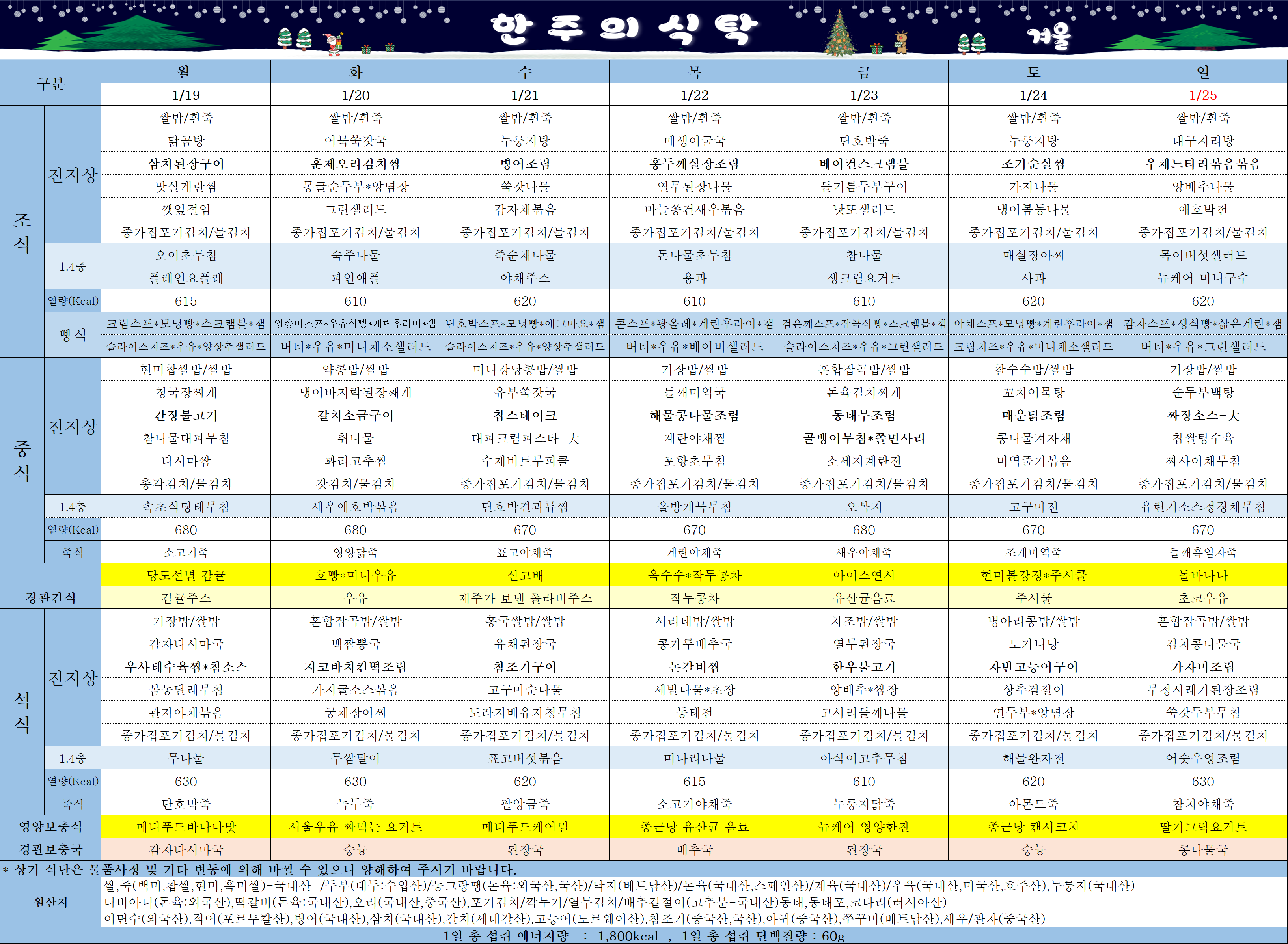Select the 조식 row label
Viewport: 1288px width, 944px height.
(22, 231)
